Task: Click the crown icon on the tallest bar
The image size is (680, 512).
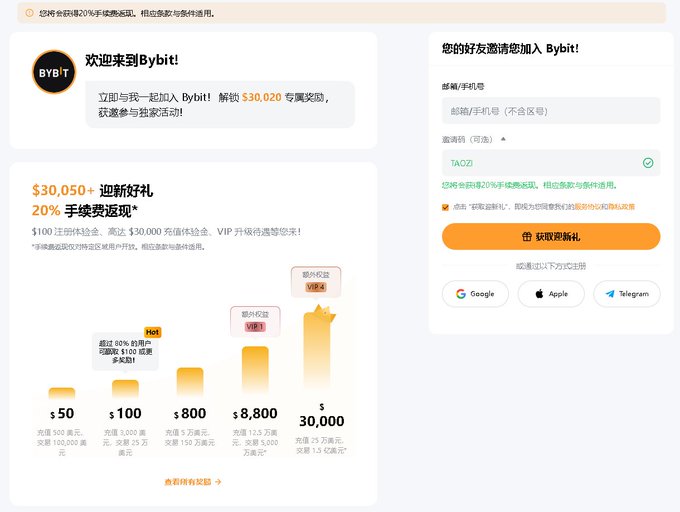Action: coord(324,313)
